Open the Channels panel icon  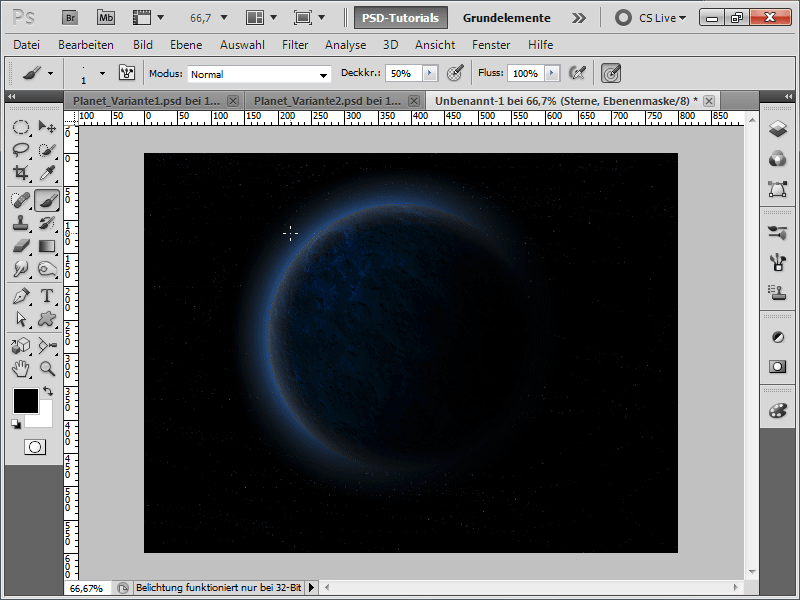778,159
